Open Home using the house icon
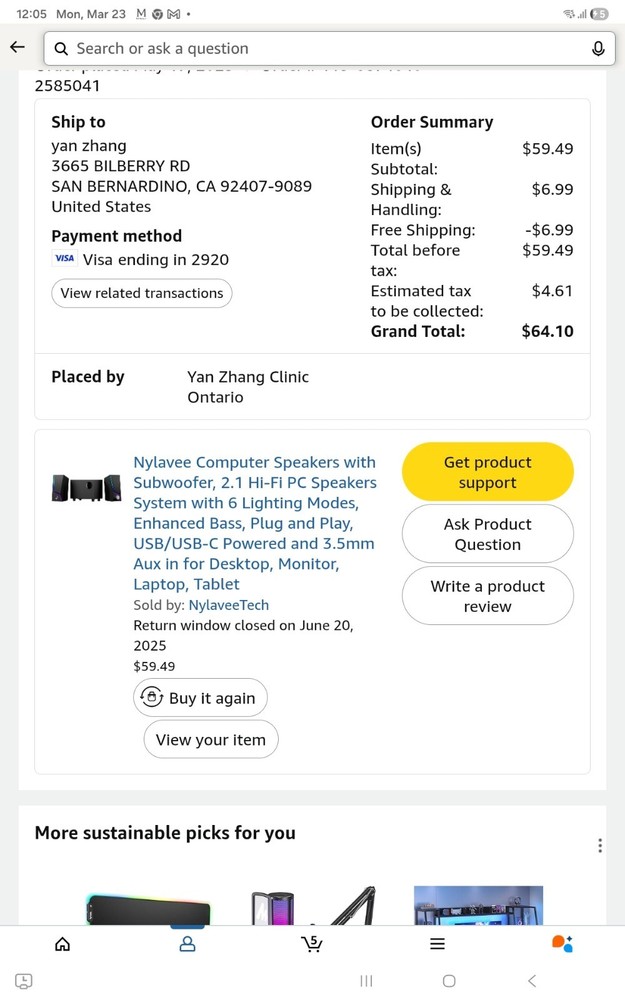 click(62, 943)
